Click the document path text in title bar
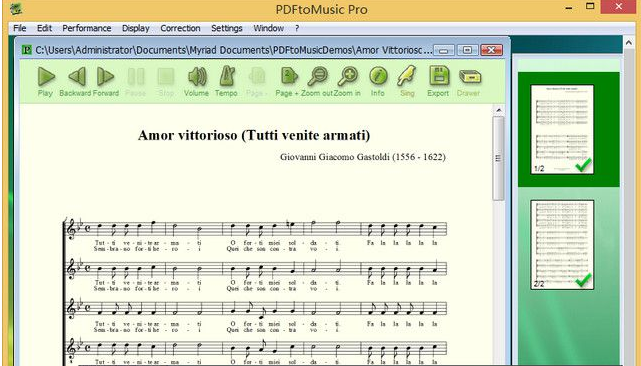The image size is (641, 366). point(234,50)
